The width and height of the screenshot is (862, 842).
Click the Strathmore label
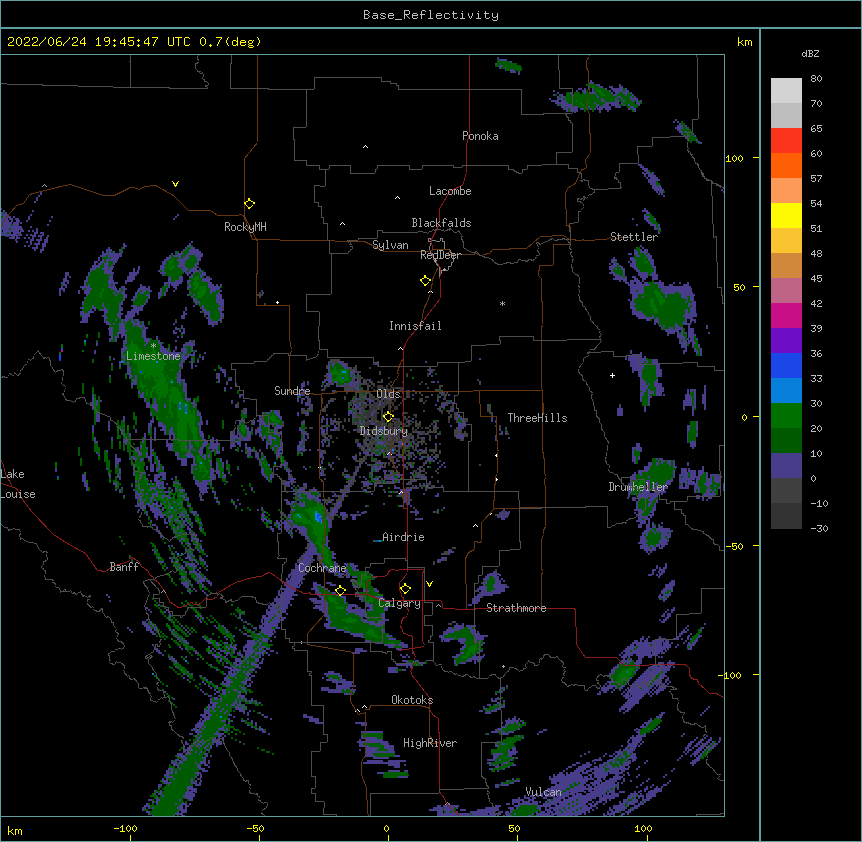516,608
